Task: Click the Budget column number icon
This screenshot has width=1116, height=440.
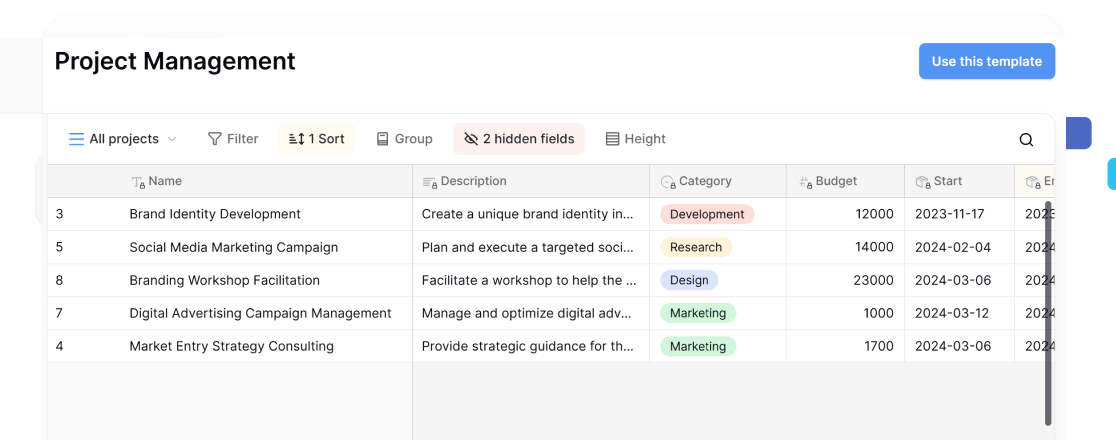Action: [x=805, y=182]
